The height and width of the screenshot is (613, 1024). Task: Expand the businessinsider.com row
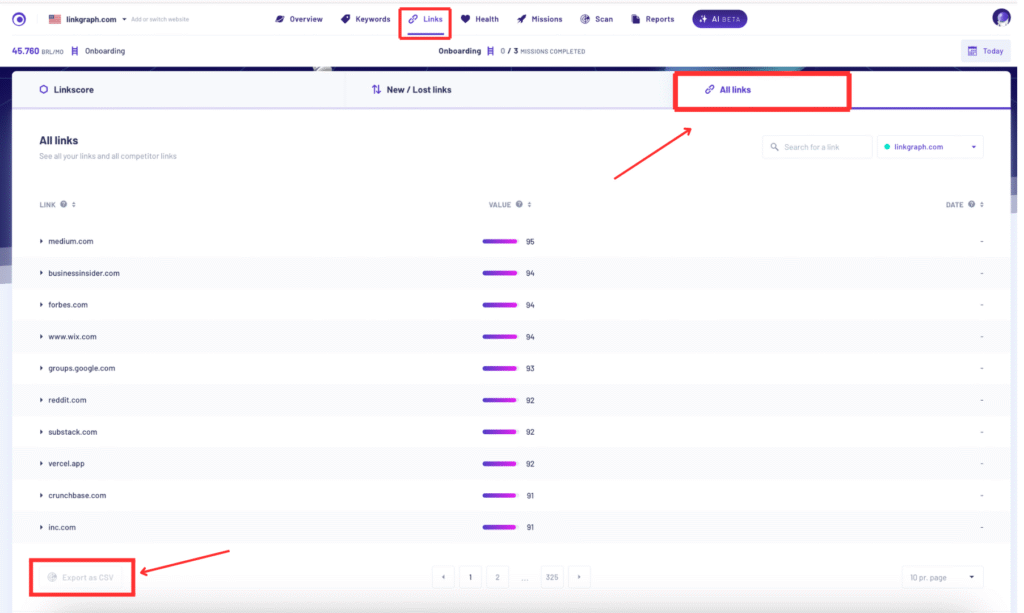[41, 273]
